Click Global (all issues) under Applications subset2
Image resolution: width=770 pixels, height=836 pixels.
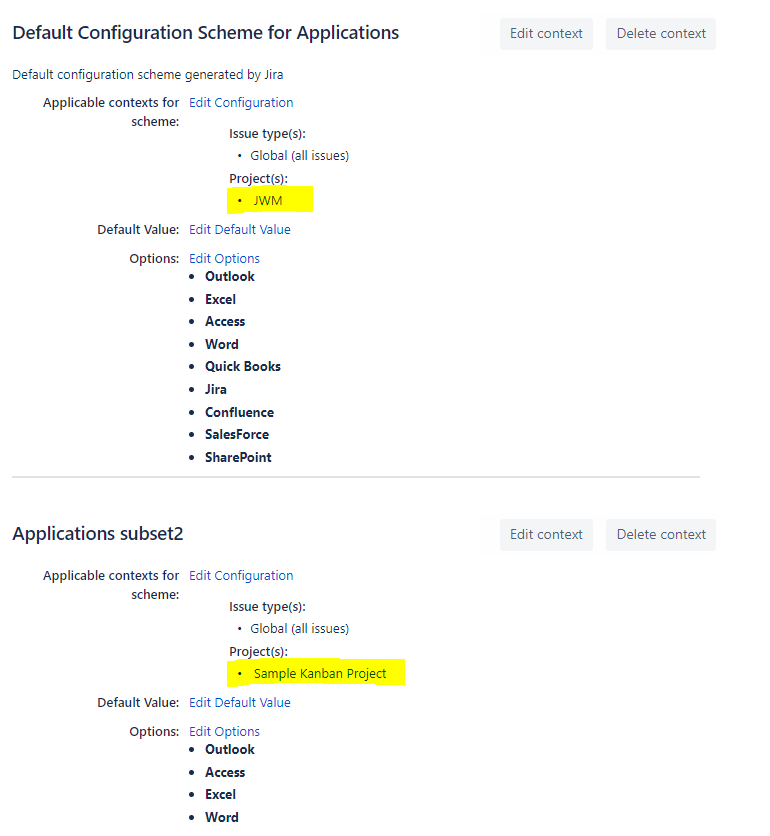click(300, 629)
